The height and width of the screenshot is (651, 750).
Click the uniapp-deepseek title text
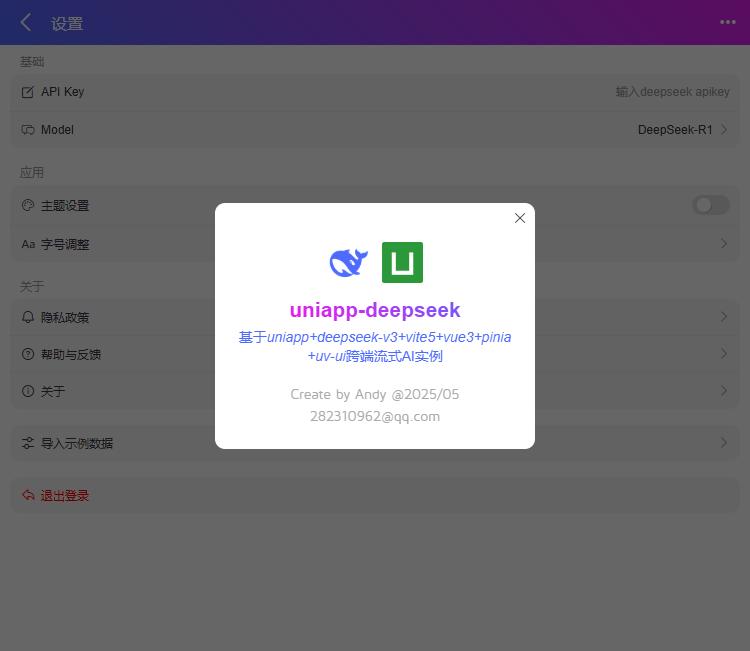point(375,310)
